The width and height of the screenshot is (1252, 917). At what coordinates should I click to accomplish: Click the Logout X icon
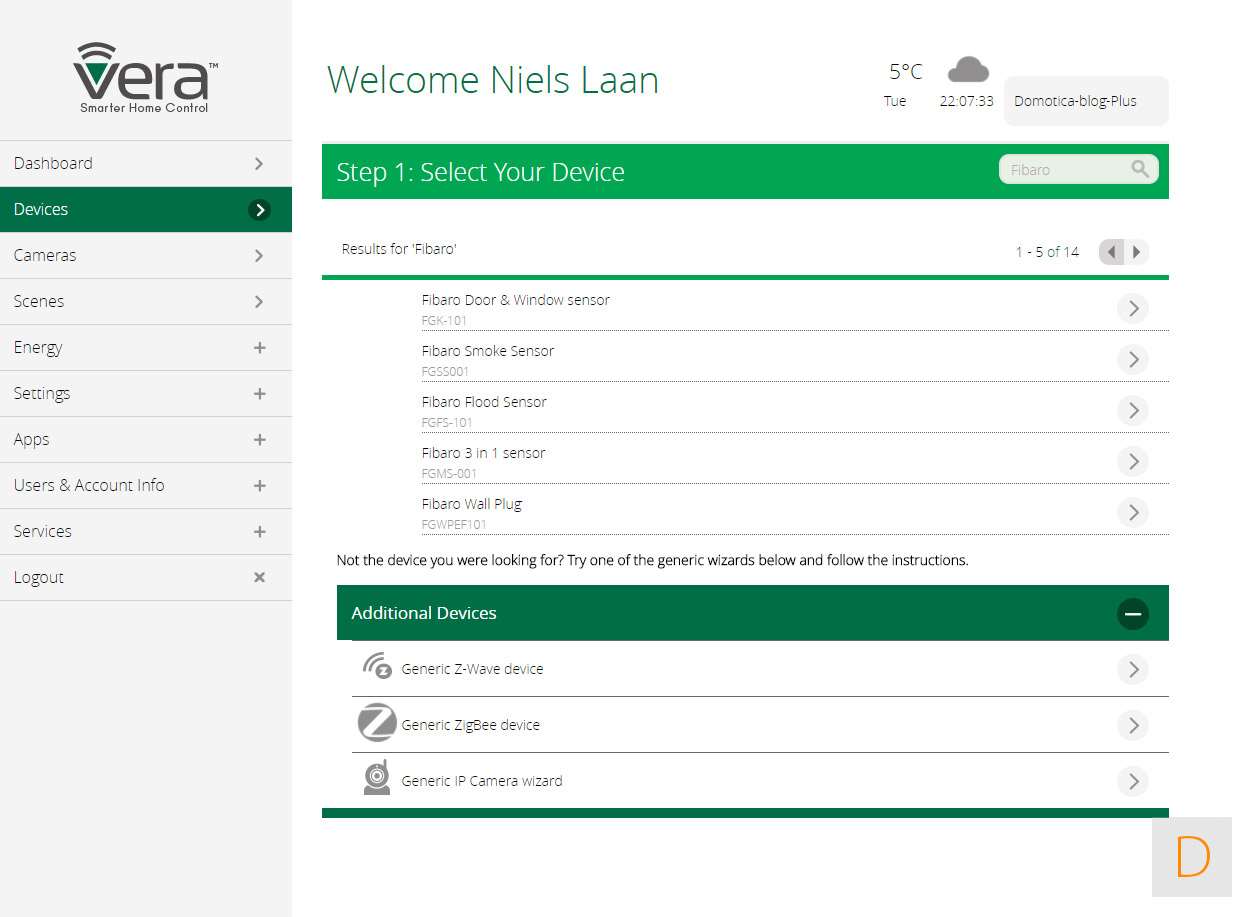tap(259, 577)
